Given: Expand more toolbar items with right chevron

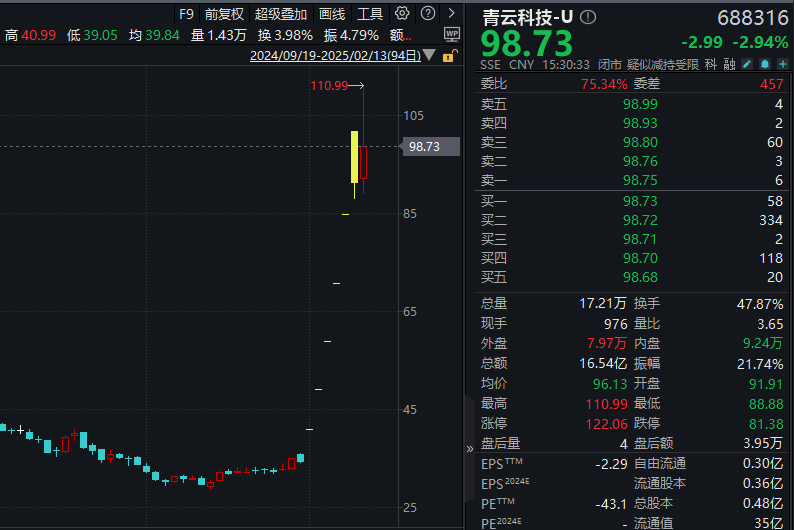Looking at the screenshot, I should (x=452, y=13).
